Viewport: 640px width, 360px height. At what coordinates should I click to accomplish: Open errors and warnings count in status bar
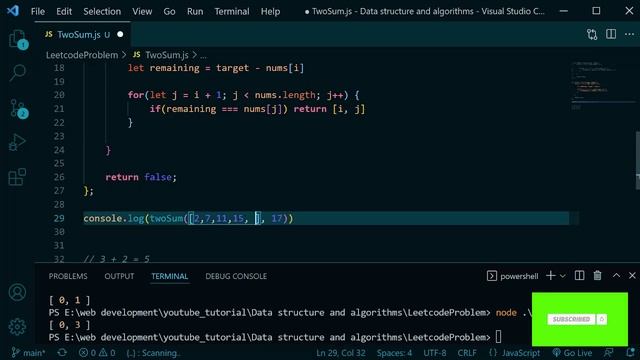(x=97, y=353)
